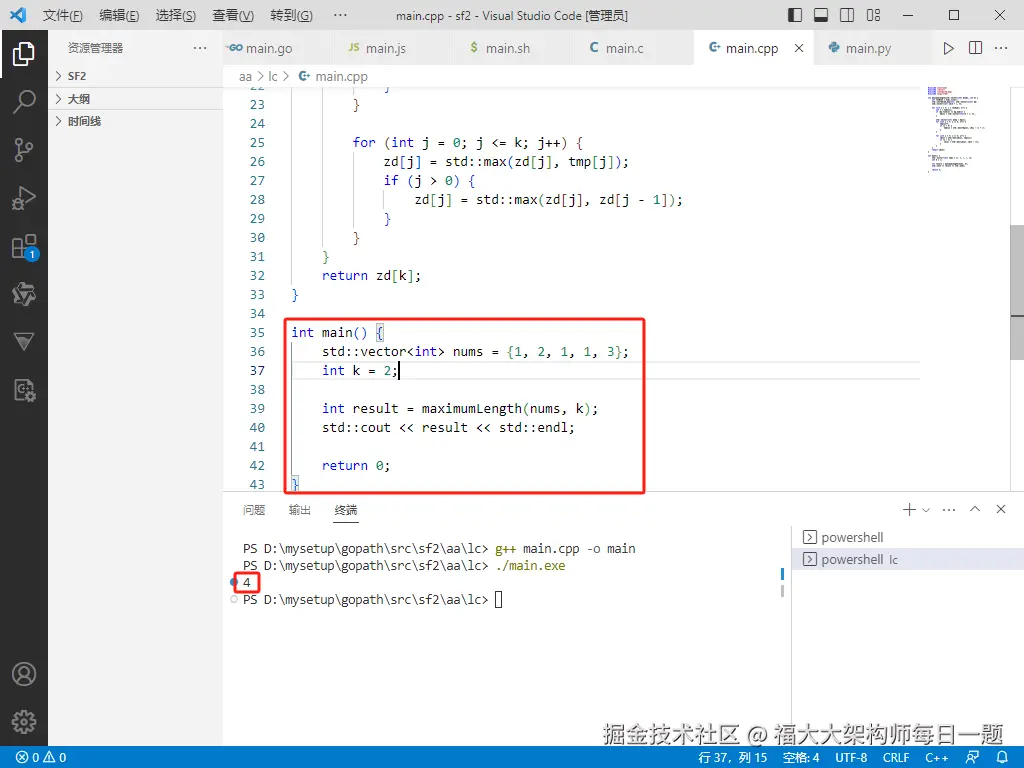
Task: Run the C++ file with play button
Action: tap(948, 48)
